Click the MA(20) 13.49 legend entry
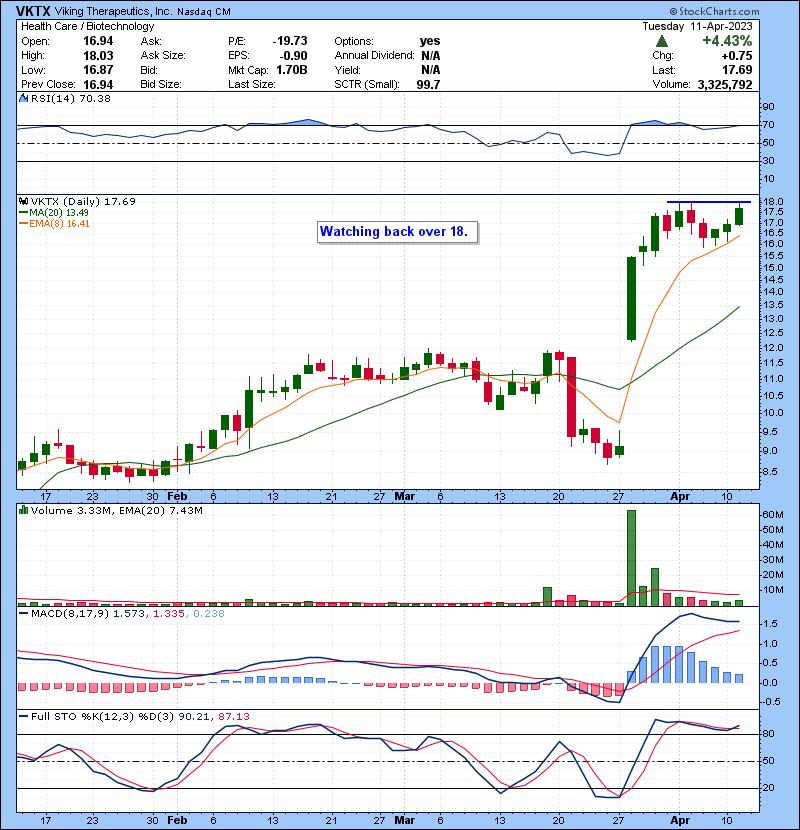Viewport: 800px width, 830px height. tap(54, 213)
